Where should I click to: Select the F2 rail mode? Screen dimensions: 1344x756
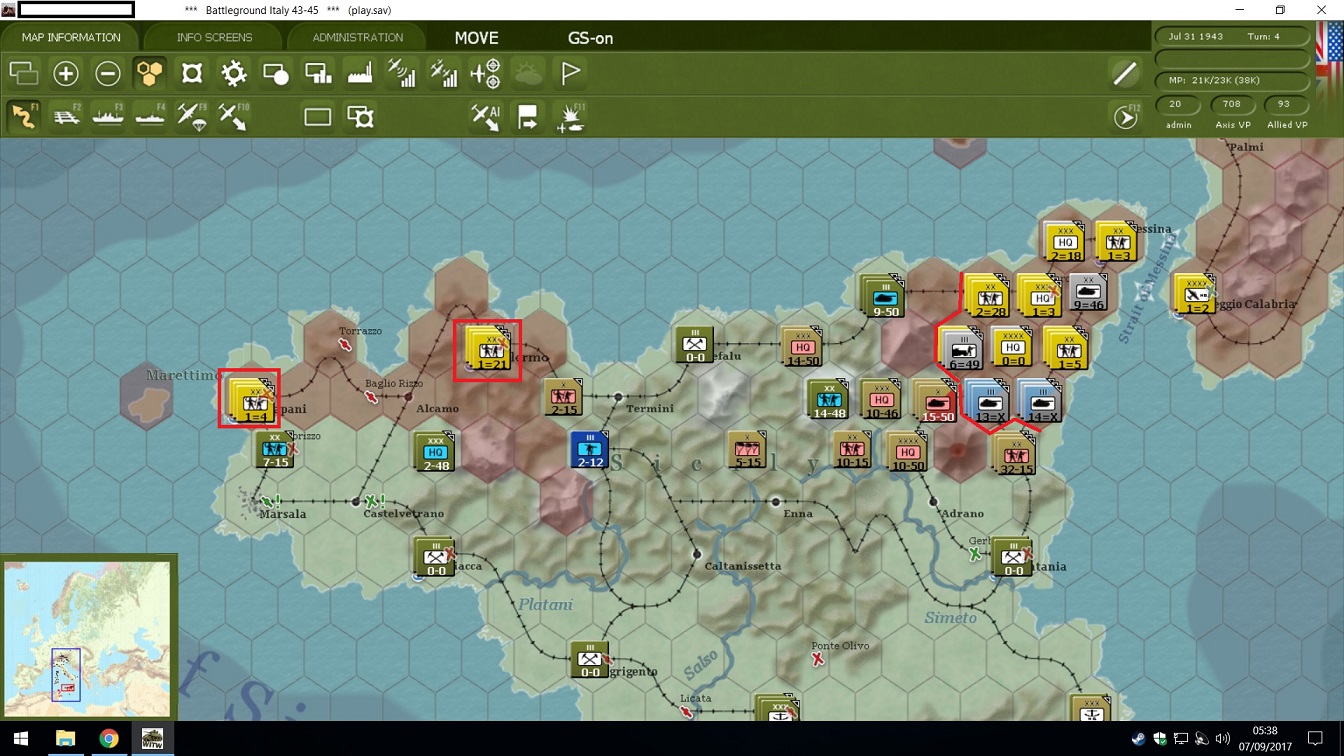point(66,116)
